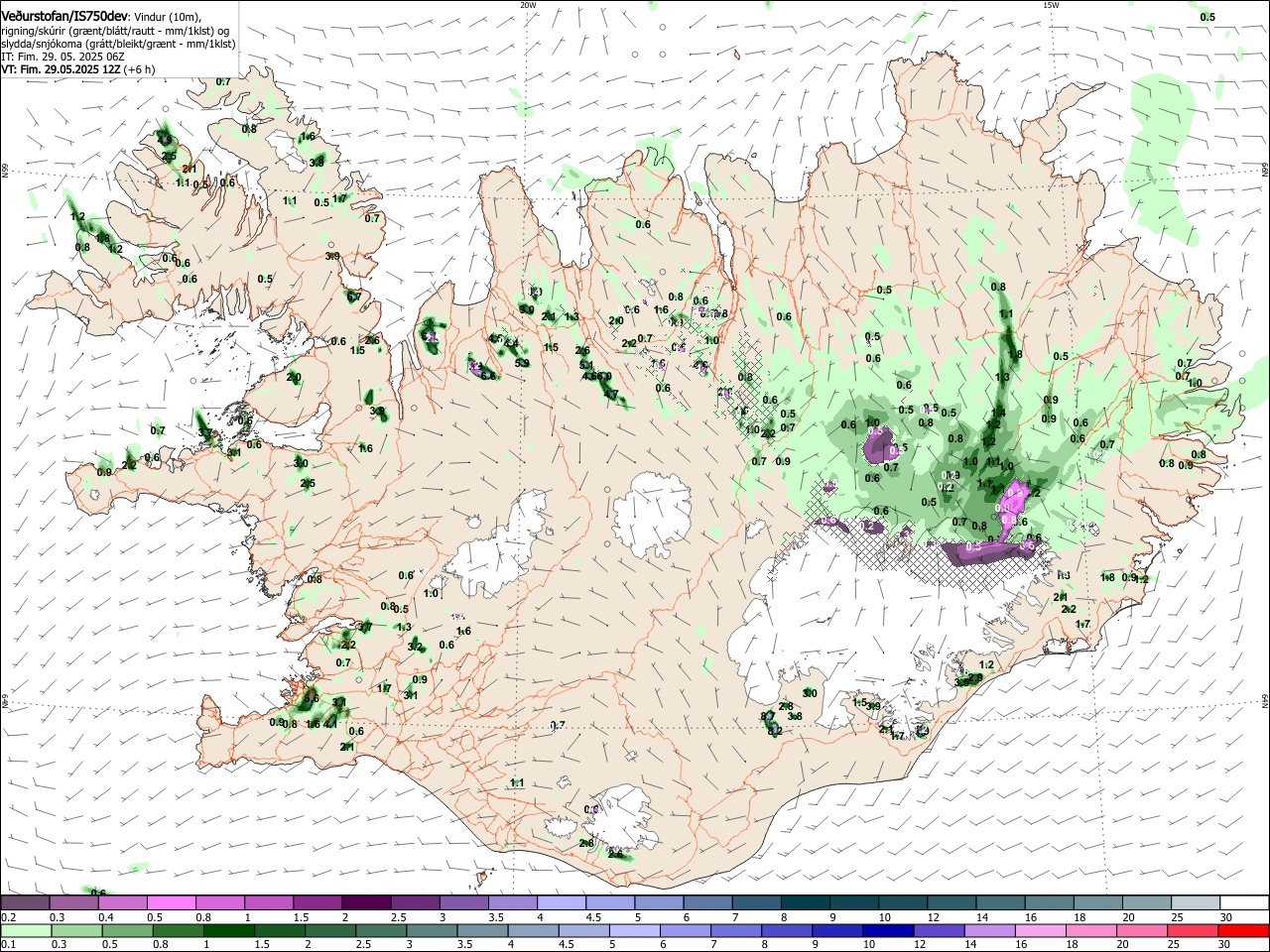Viewport: 1270px width, 952px height.
Task: Pick the red swatch after 30 in bottom legend
Action: [x=1242, y=930]
